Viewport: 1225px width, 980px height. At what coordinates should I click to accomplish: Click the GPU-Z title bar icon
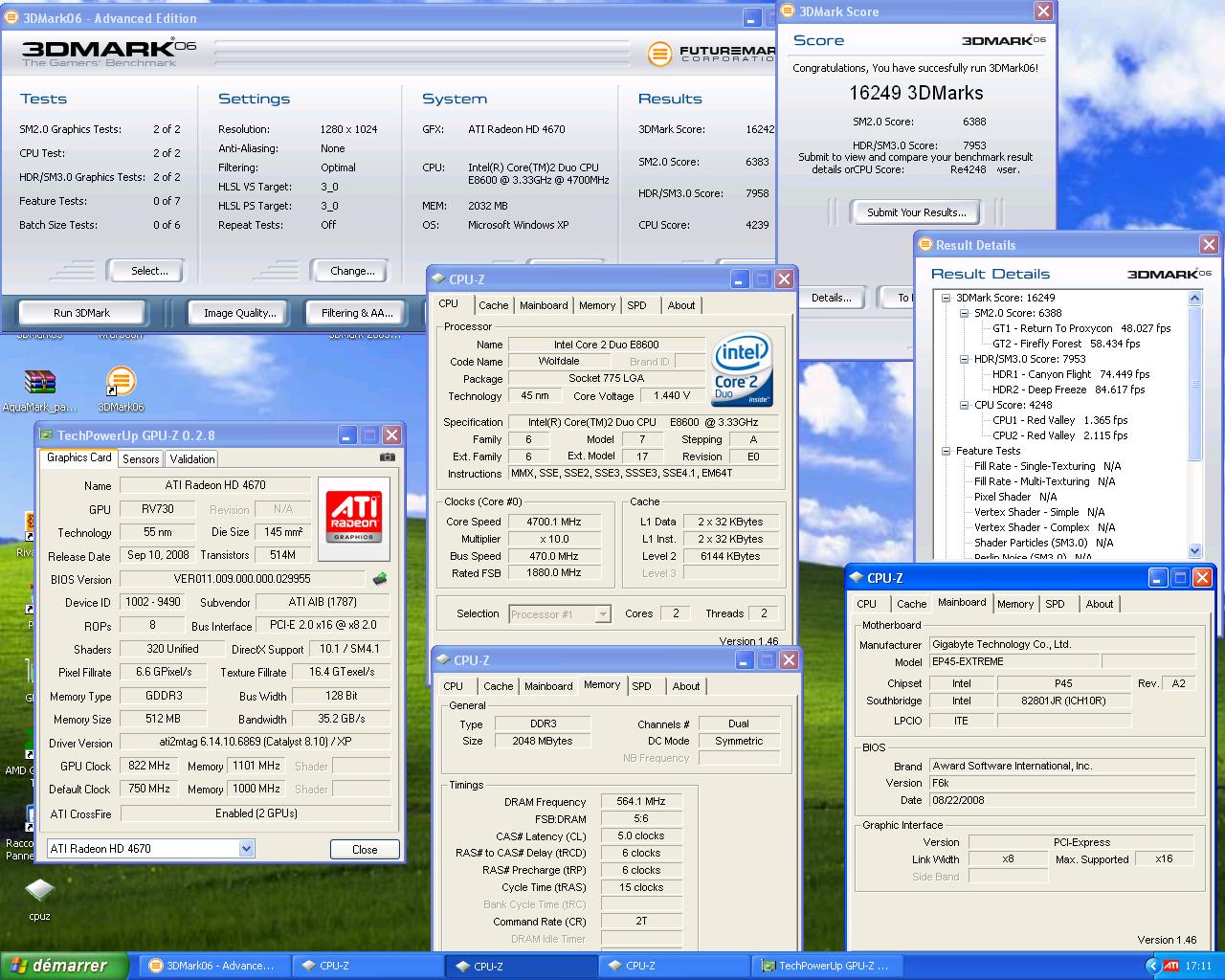pos(46,435)
